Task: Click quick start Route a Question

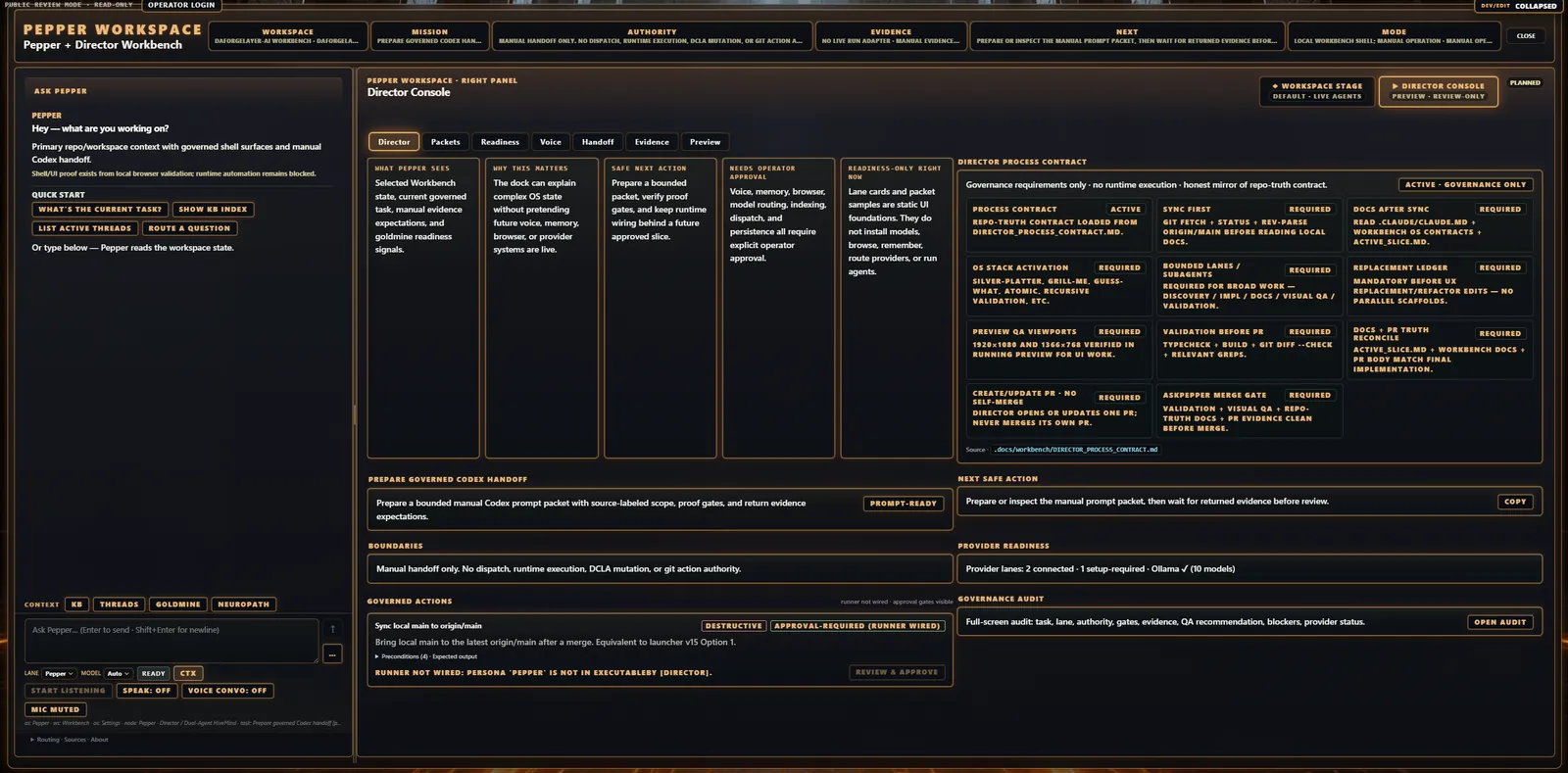Action: 189,228
